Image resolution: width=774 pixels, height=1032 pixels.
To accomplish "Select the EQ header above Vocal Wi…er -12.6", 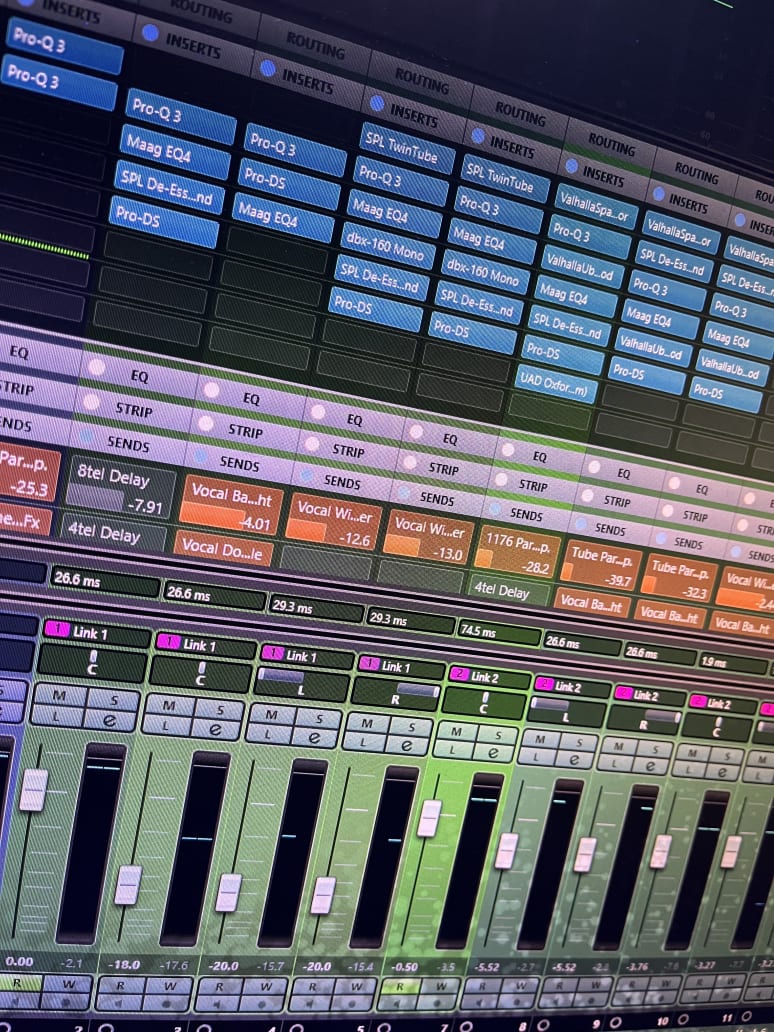I will pyautogui.click(x=354, y=420).
